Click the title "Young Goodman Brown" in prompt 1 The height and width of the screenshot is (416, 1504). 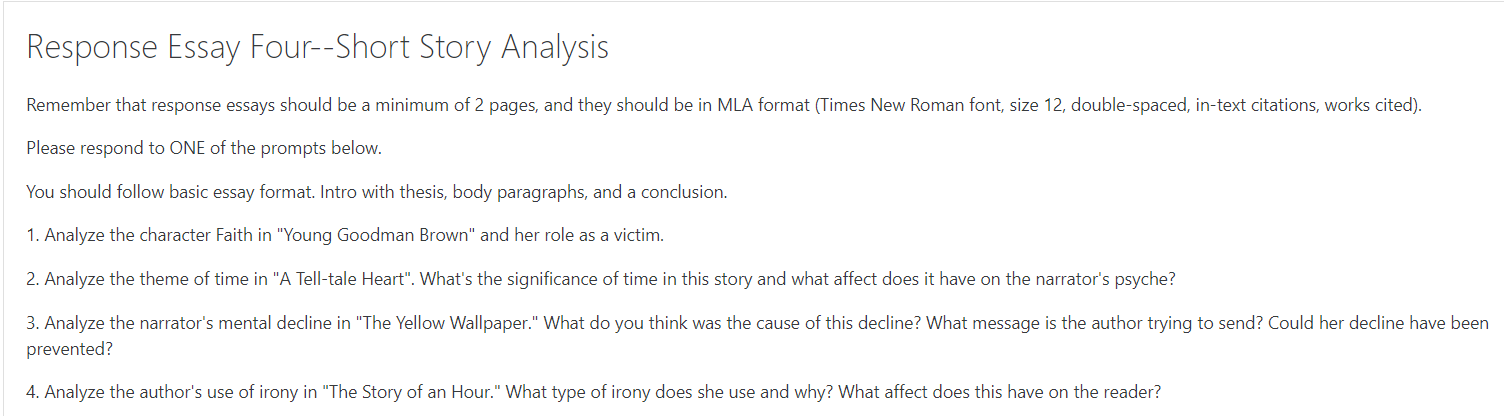[377, 236]
